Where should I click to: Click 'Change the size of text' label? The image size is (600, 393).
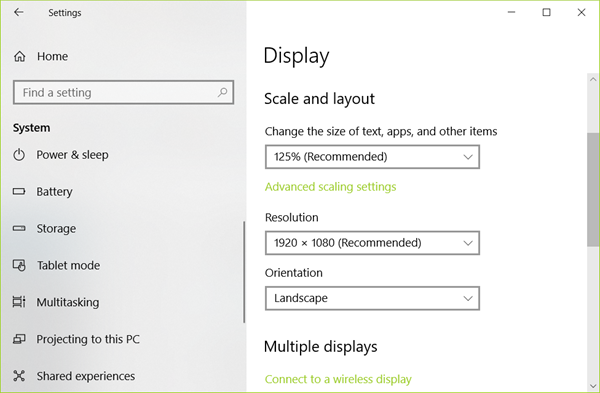point(381,132)
